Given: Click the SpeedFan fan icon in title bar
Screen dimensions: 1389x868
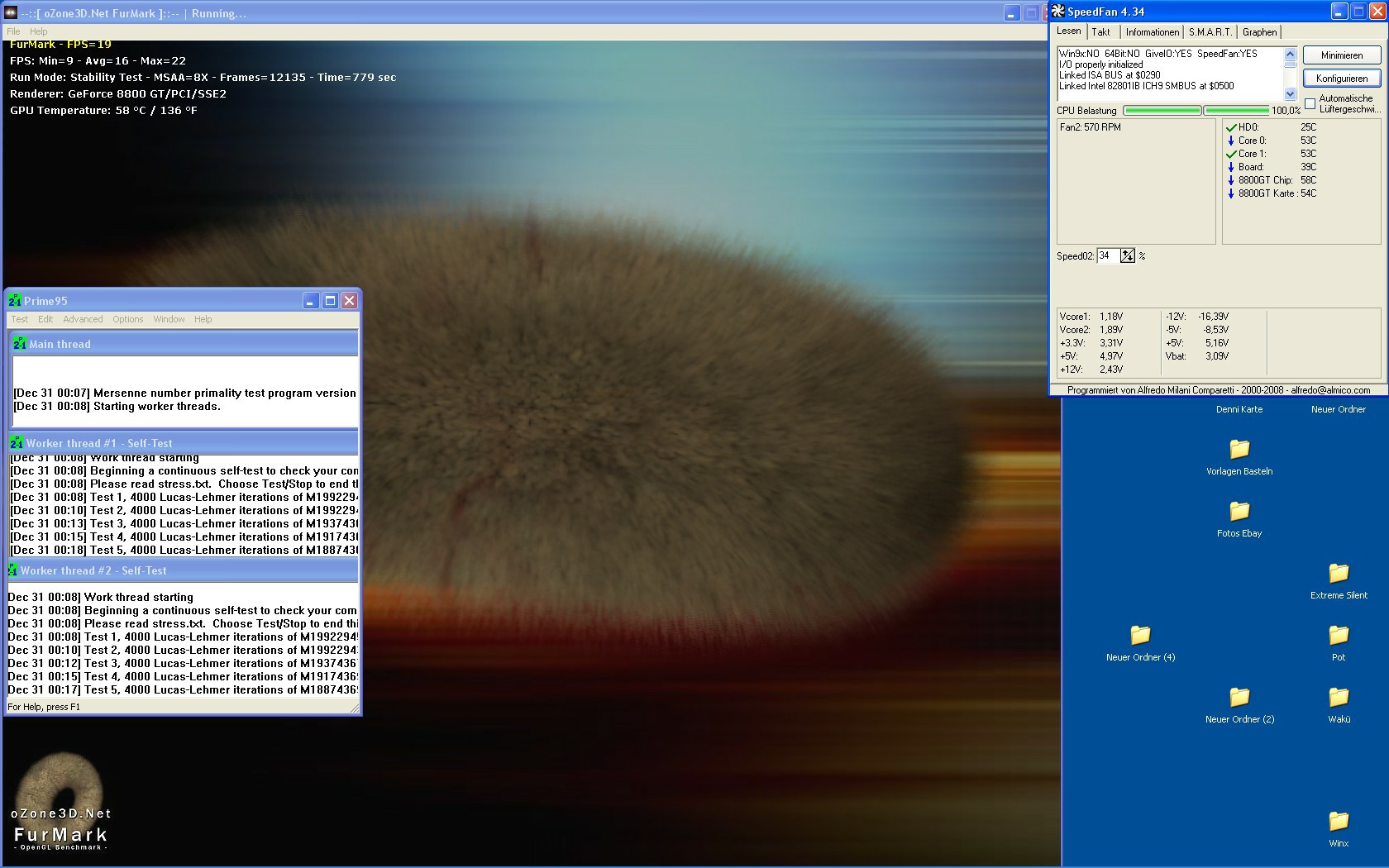Looking at the screenshot, I should coord(1057,12).
